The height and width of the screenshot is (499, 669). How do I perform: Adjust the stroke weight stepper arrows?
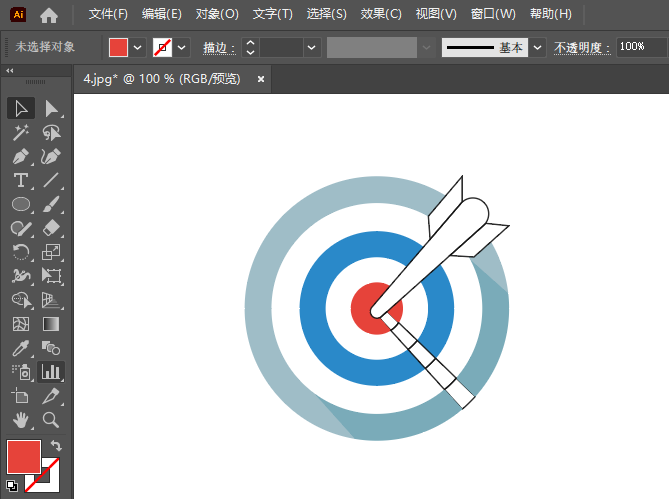(x=250, y=47)
